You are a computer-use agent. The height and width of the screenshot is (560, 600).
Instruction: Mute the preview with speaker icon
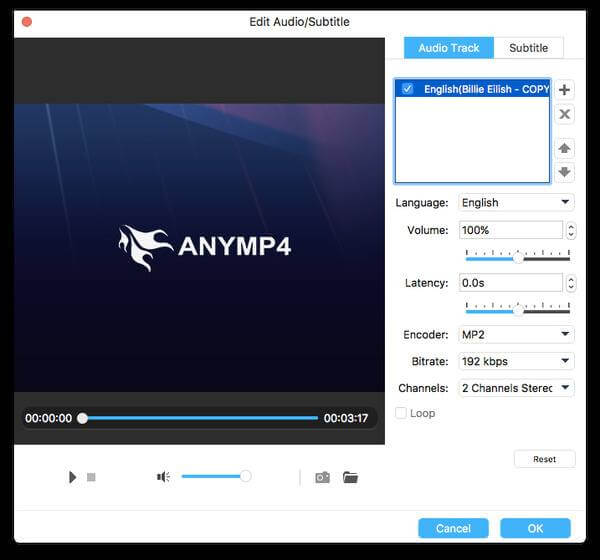163,477
